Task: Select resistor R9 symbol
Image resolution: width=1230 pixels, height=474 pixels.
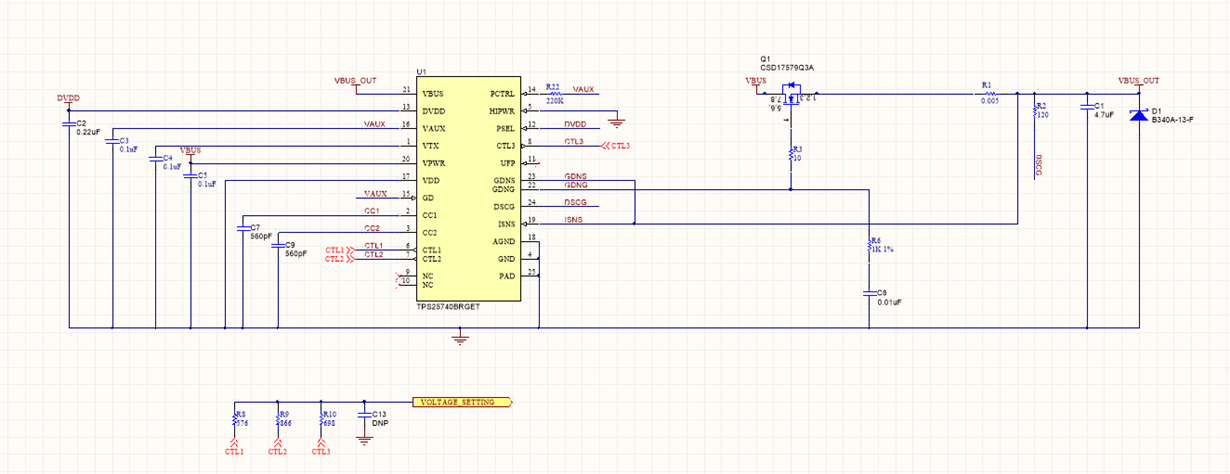Action: (x=278, y=418)
